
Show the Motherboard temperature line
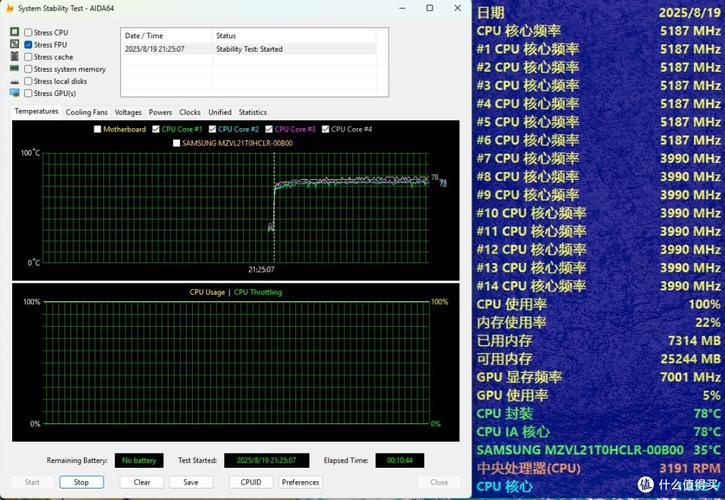(97, 129)
